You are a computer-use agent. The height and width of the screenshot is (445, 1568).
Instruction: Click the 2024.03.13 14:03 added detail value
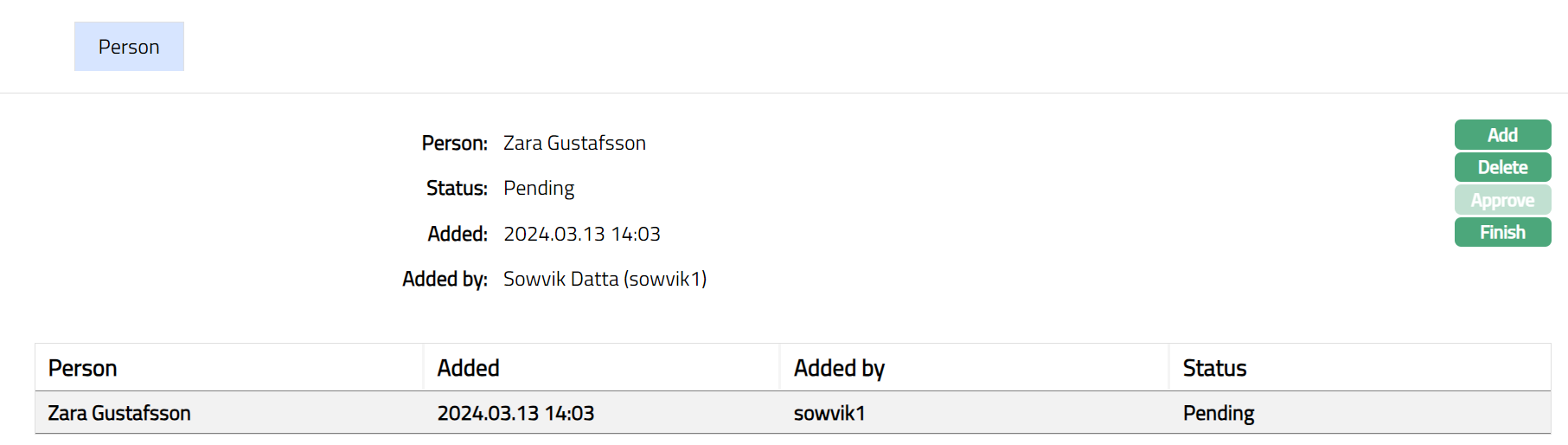[581, 234]
